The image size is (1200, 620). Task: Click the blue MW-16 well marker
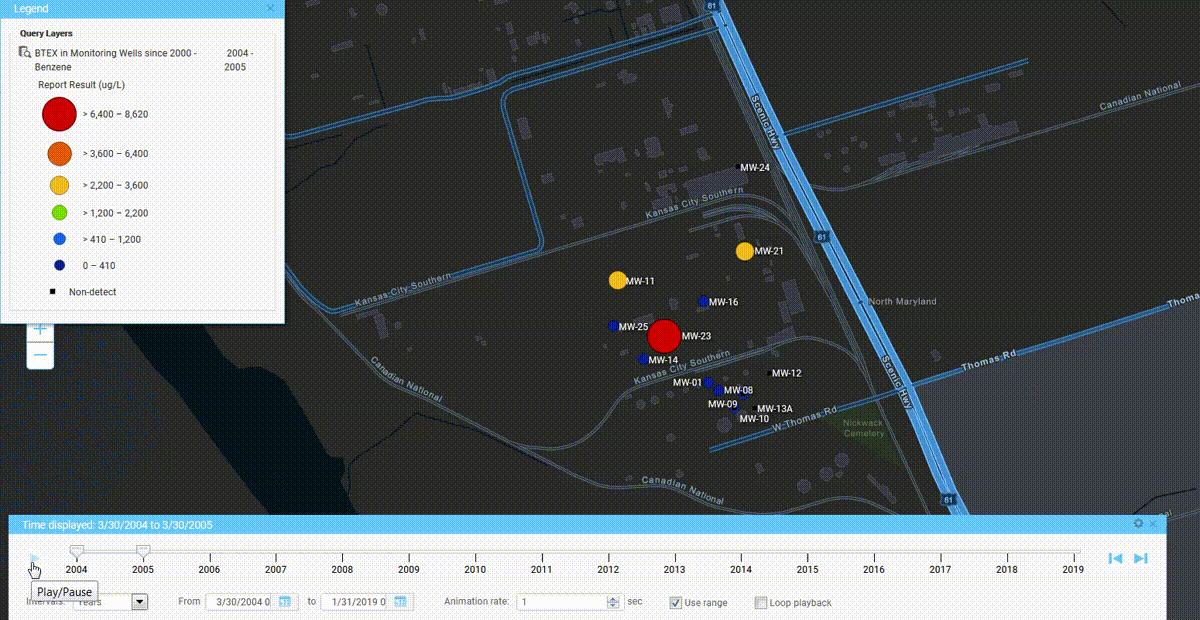tap(703, 301)
